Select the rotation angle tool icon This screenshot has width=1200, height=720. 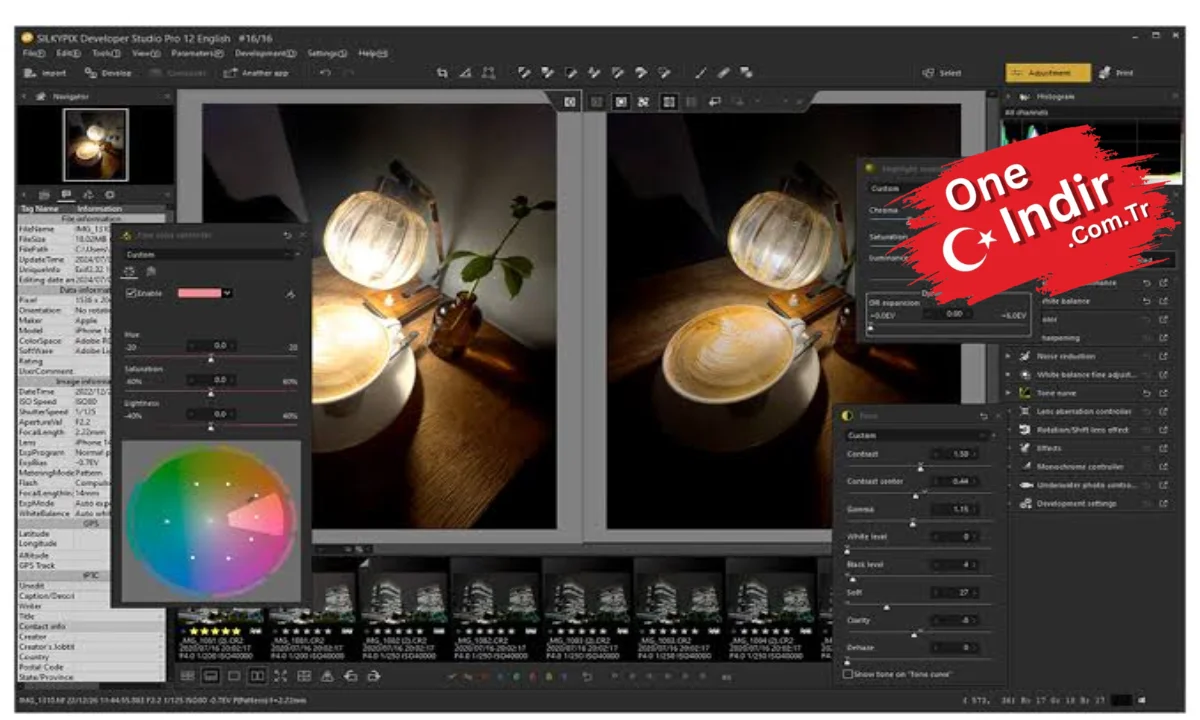(465, 73)
